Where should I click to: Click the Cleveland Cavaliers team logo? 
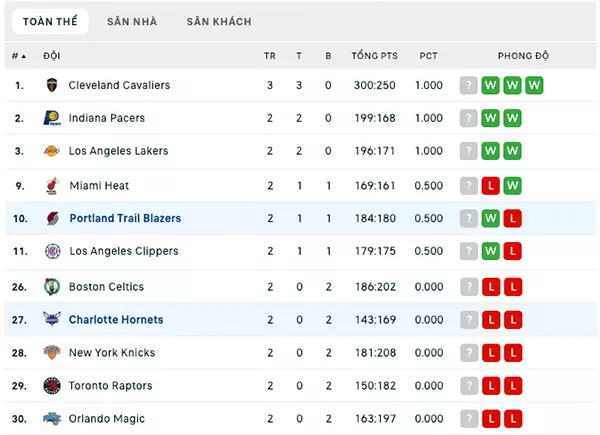click(x=52, y=85)
